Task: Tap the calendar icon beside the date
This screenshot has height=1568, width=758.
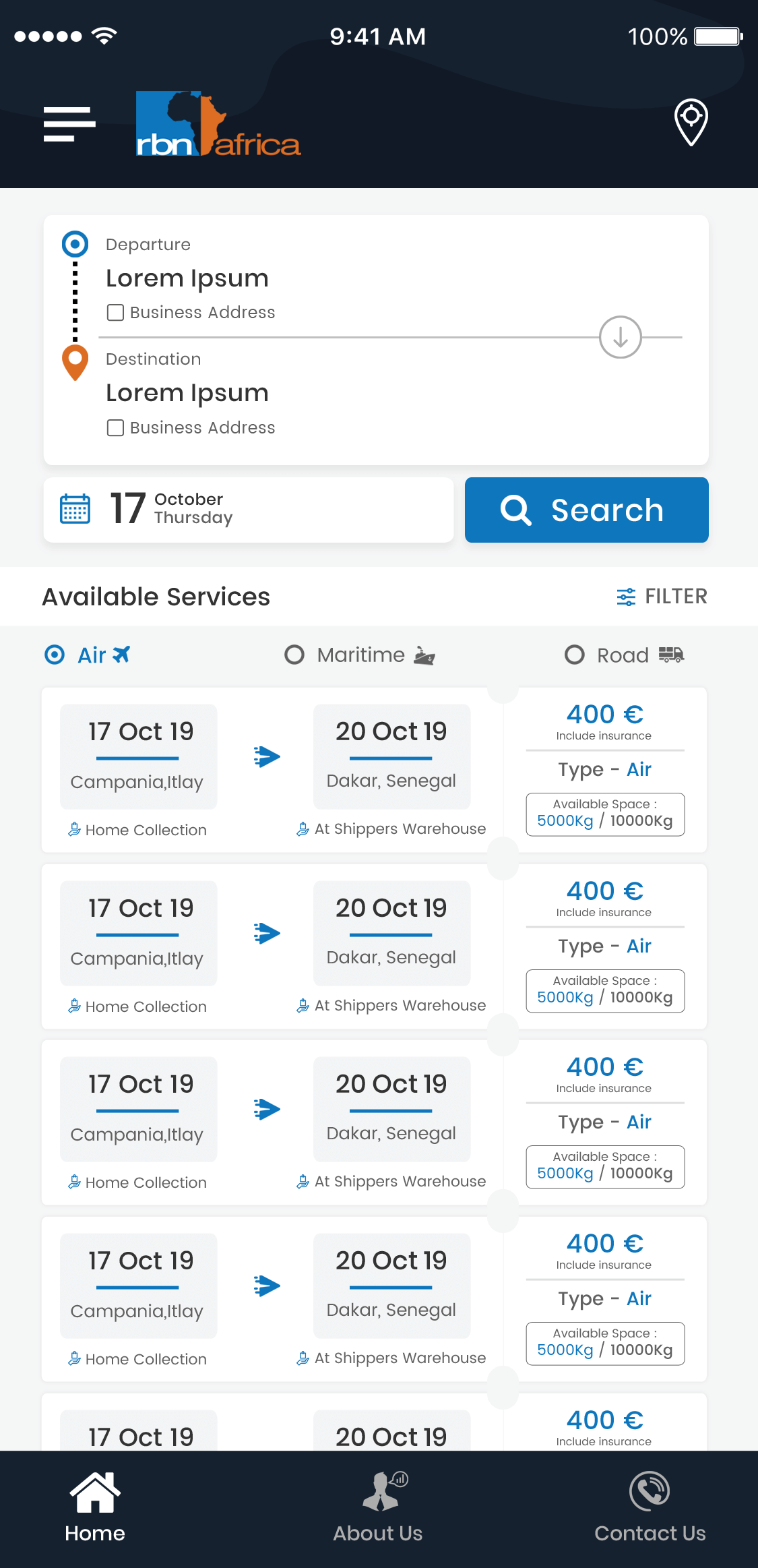Action: tap(75, 509)
